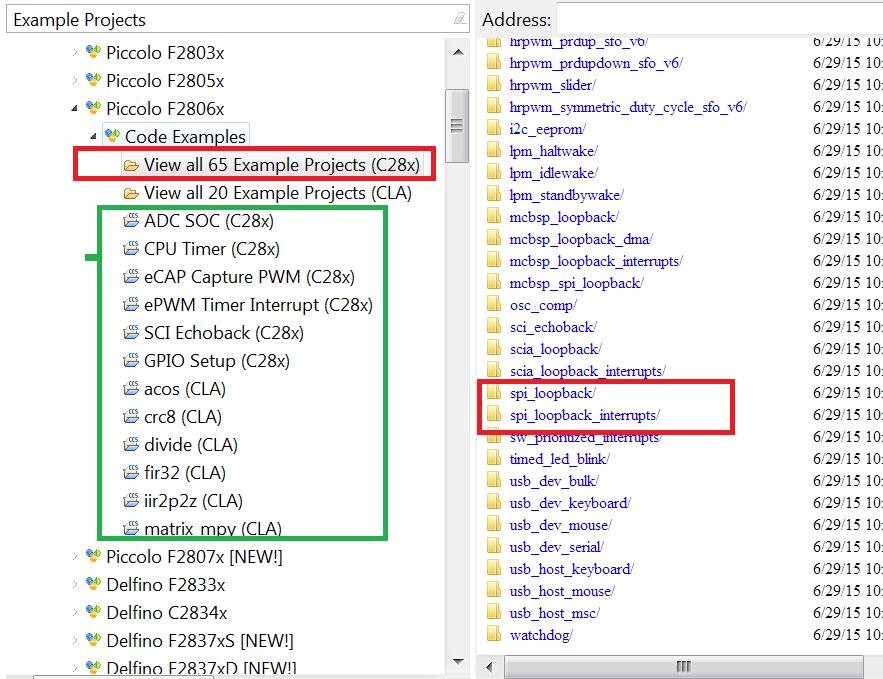Click the horizontal scrollbar thumb in file listing
883x679 pixels.
pos(683,667)
